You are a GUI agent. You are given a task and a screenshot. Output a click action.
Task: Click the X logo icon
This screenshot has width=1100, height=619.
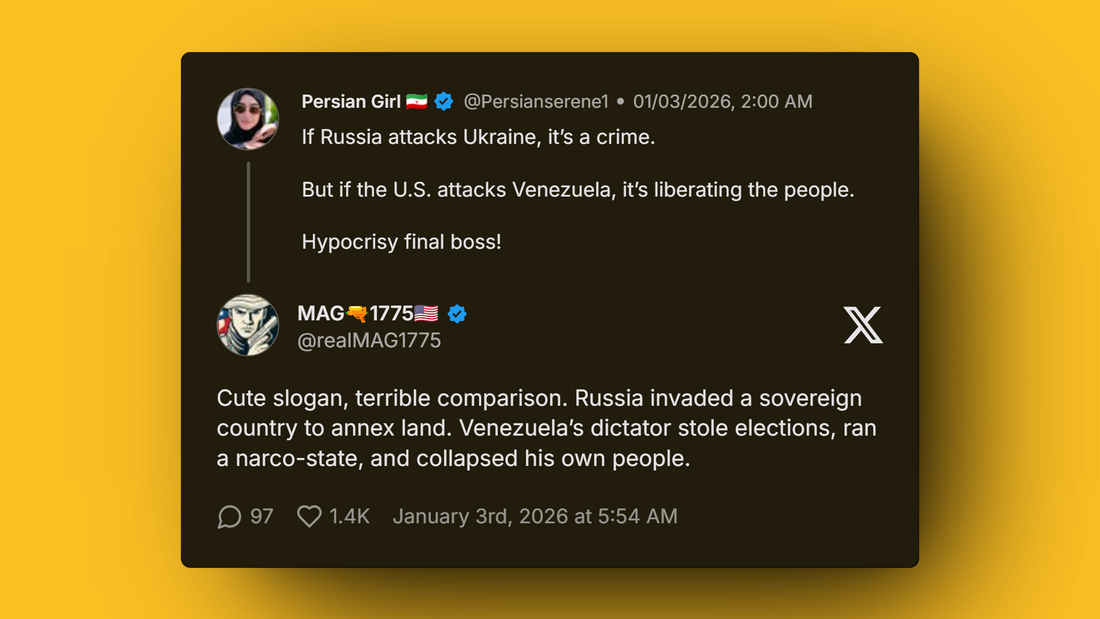862,325
